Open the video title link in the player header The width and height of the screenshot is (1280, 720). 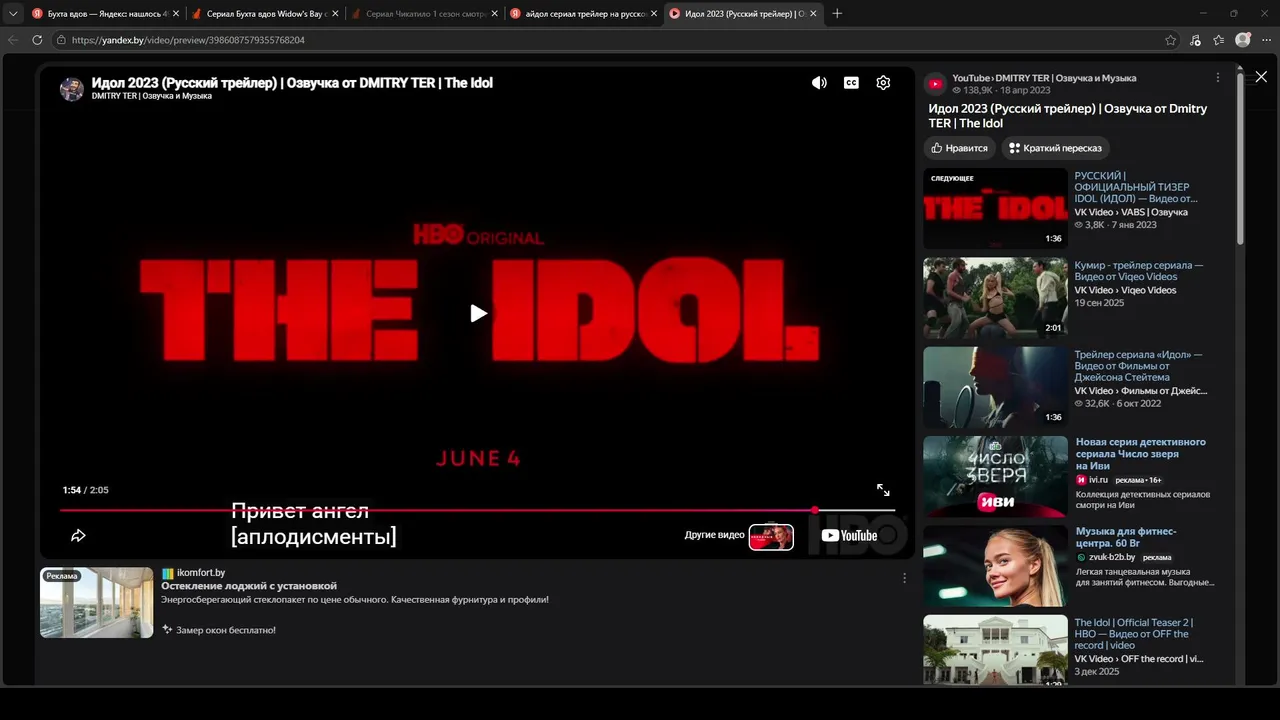click(292, 83)
